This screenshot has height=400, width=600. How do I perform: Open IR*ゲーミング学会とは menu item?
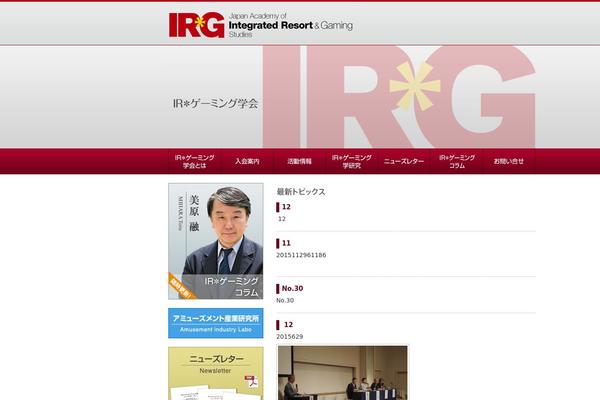tap(194, 162)
